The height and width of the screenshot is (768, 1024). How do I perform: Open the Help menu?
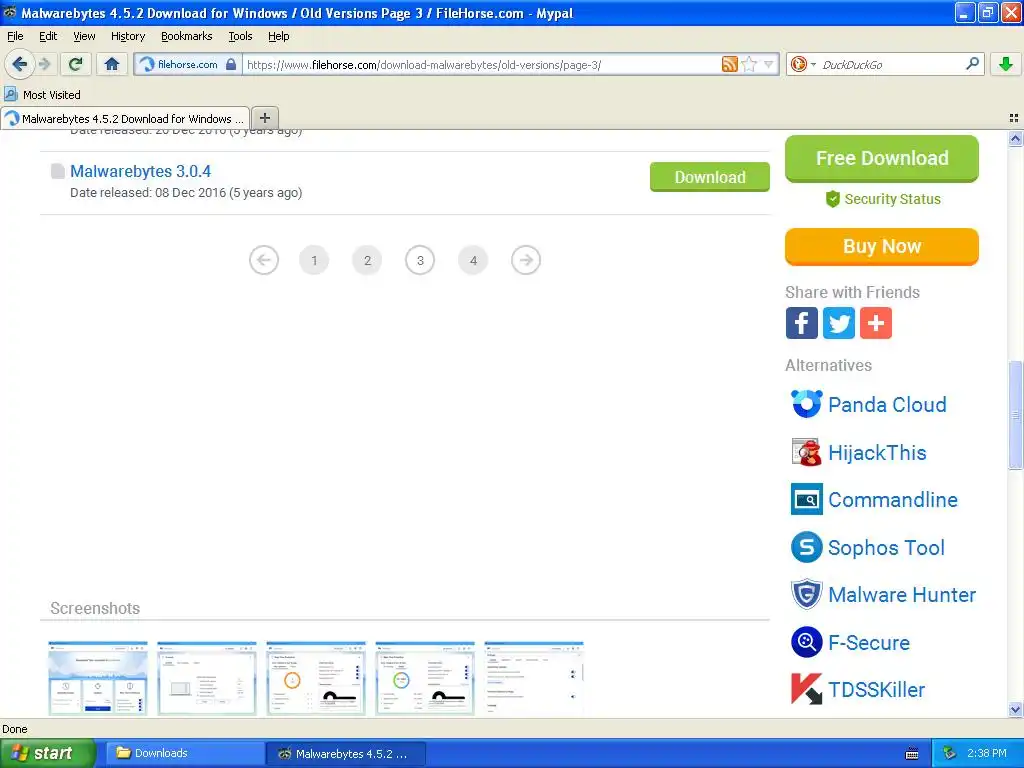click(278, 36)
